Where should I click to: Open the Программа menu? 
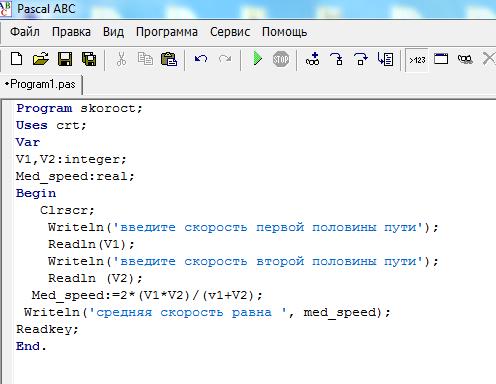coord(167,32)
